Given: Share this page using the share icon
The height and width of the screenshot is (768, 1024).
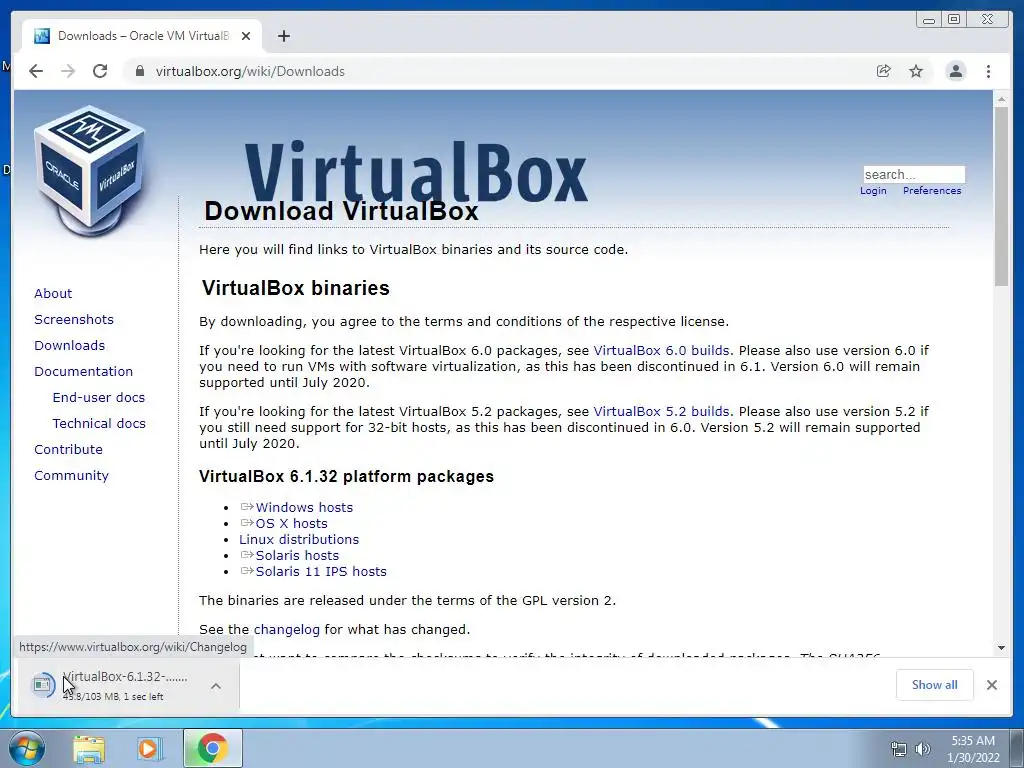Looking at the screenshot, I should 884,71.
